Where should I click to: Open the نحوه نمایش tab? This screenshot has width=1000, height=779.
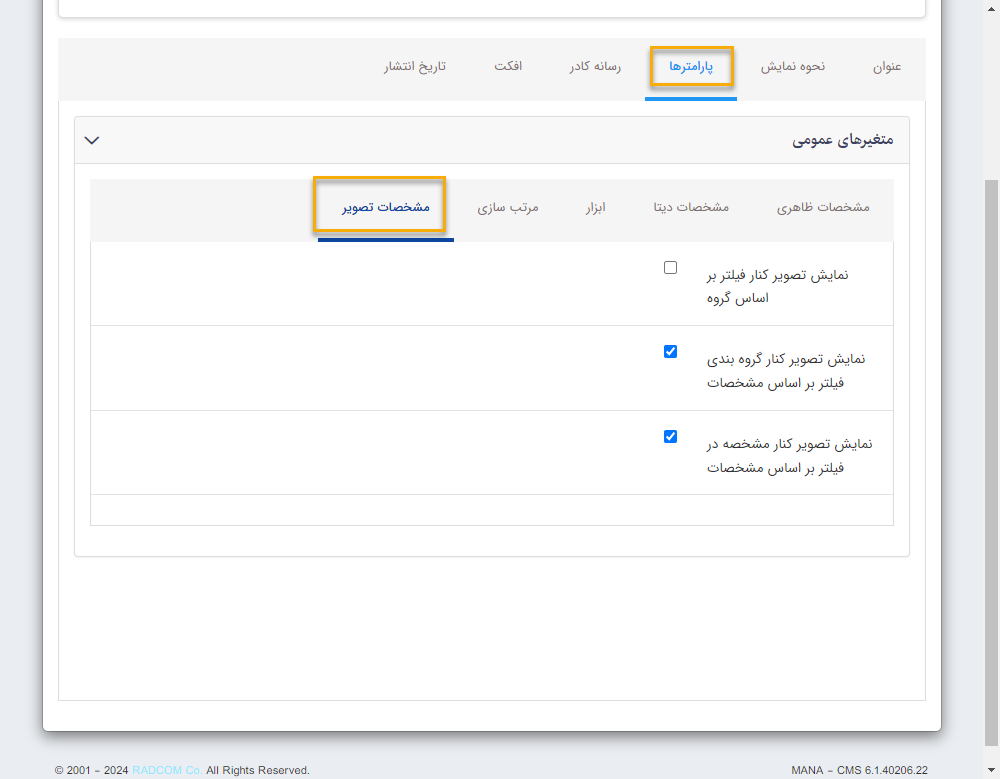(x=793, y=67)
